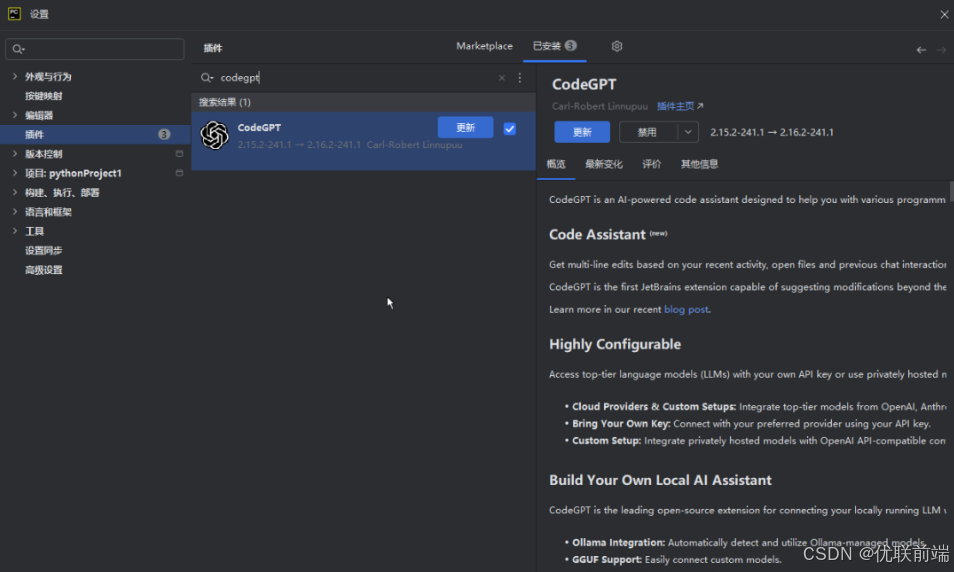Open 最新变化 tab

pyautogui.click(x=604, y=164)
